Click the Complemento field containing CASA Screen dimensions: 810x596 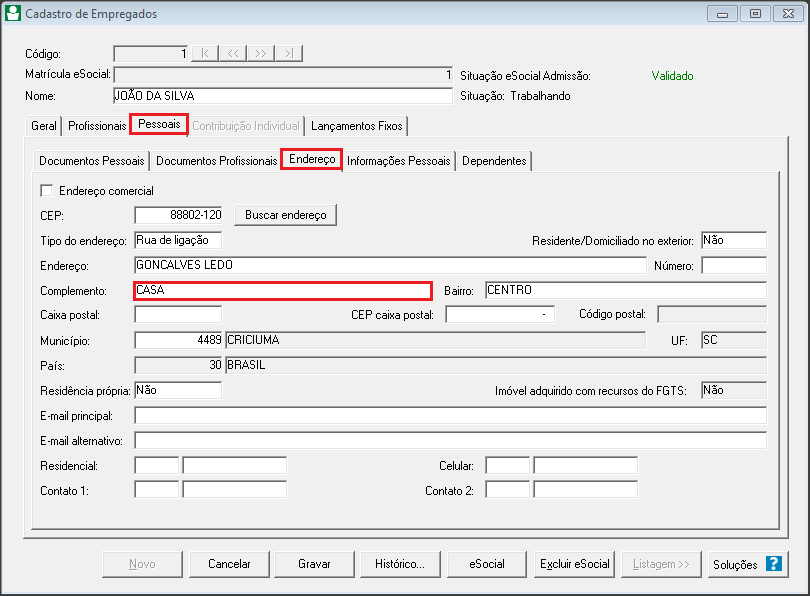click(282, 291)
